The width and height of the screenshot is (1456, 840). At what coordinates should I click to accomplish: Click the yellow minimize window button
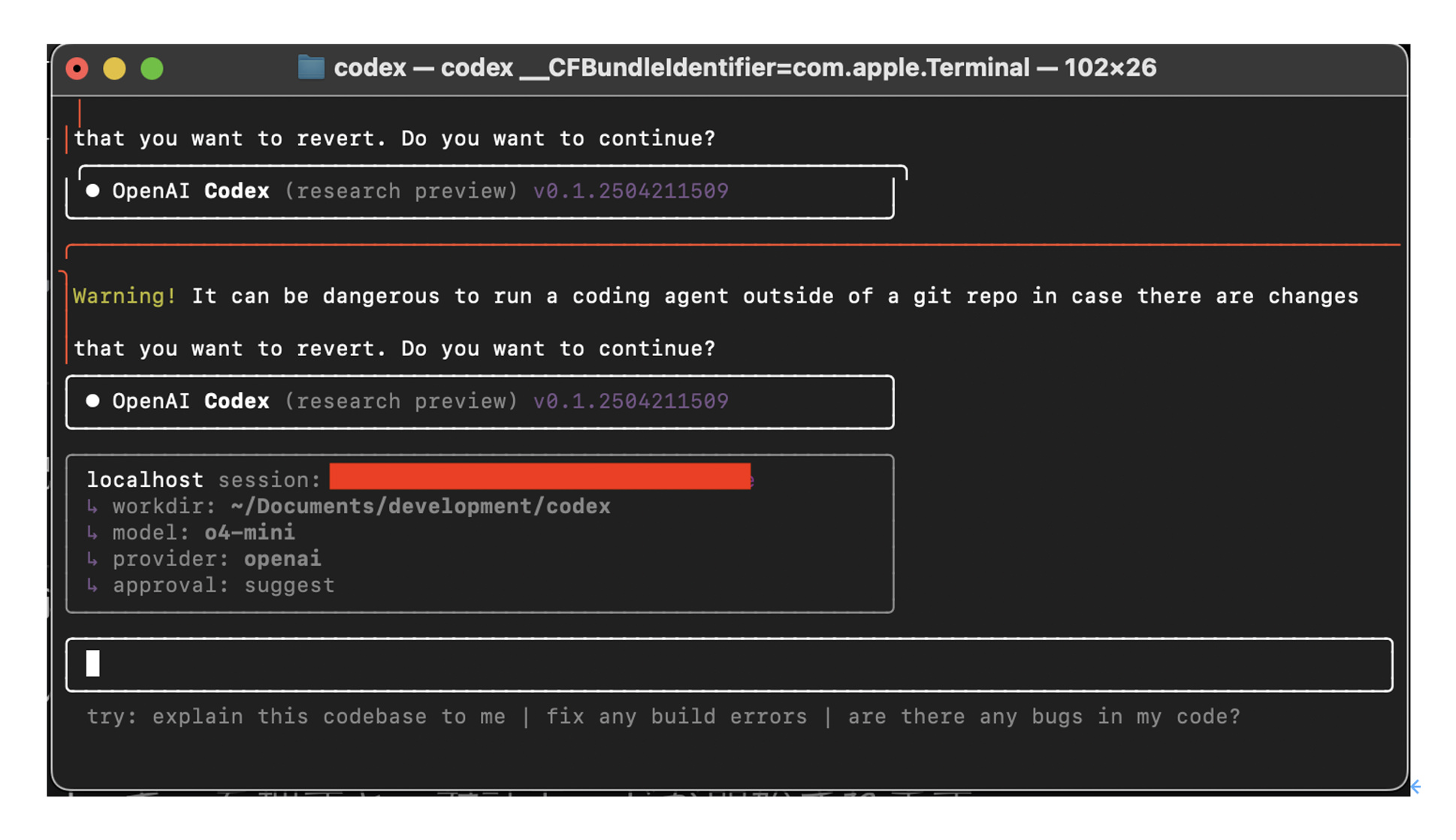point(114,68)
